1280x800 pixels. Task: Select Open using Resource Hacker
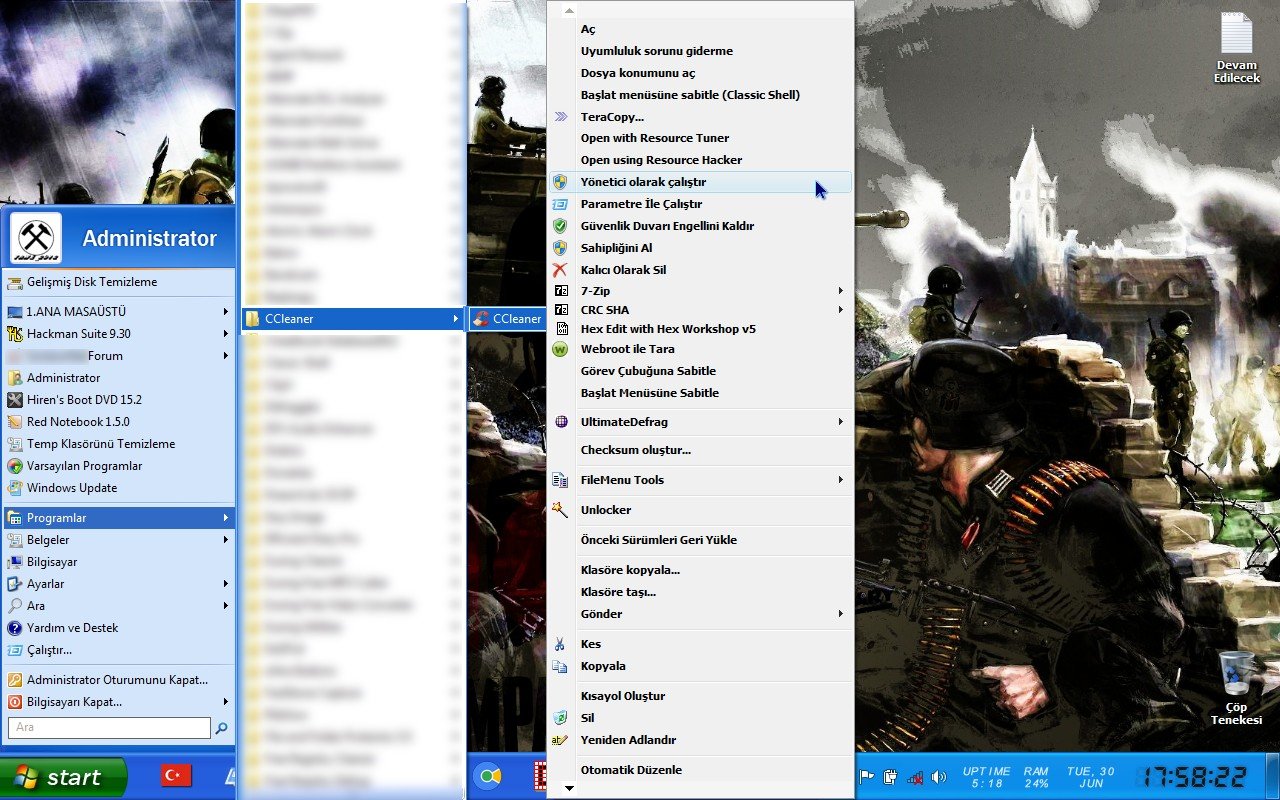[700, 160]
